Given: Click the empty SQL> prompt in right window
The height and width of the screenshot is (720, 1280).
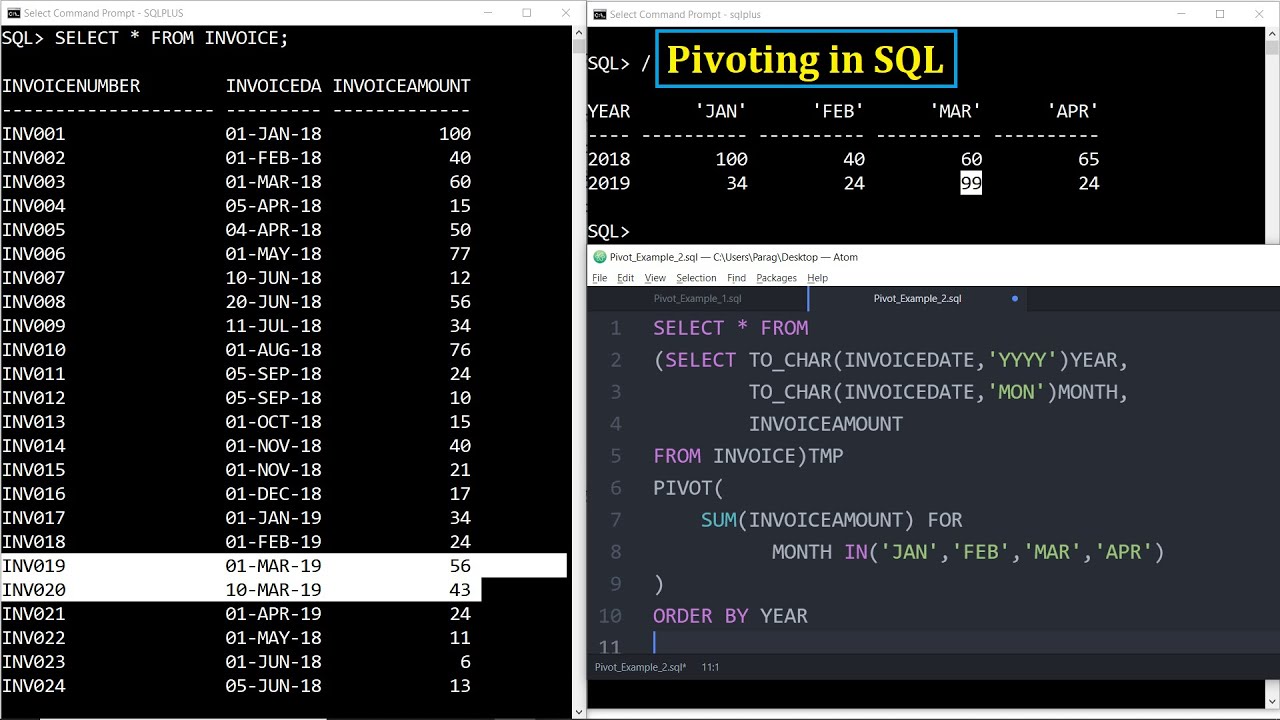Looking at the screenshot, I should 609,232.
